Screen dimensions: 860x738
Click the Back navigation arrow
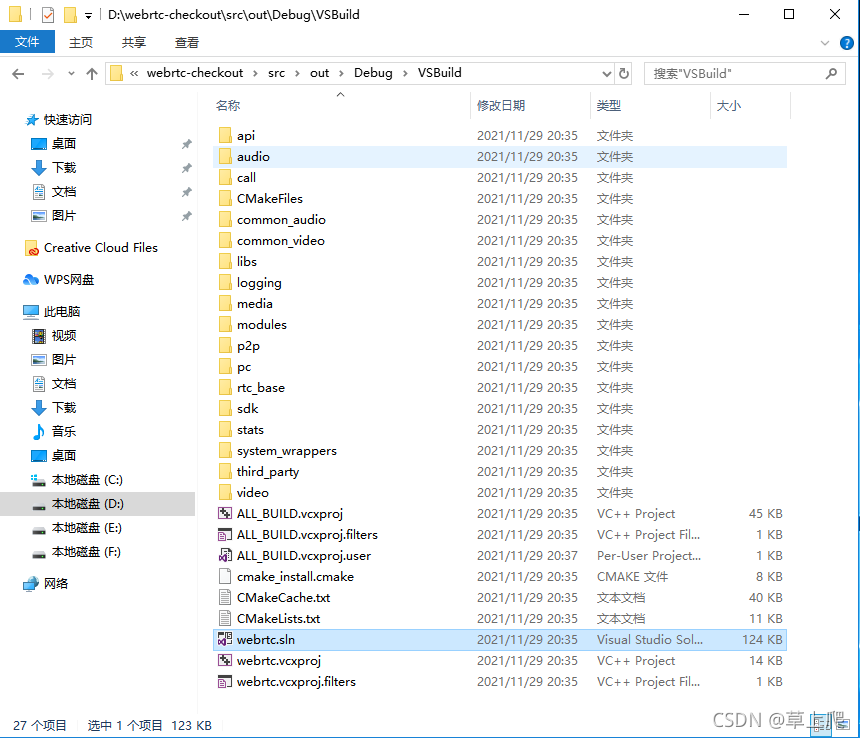(18, 73)
